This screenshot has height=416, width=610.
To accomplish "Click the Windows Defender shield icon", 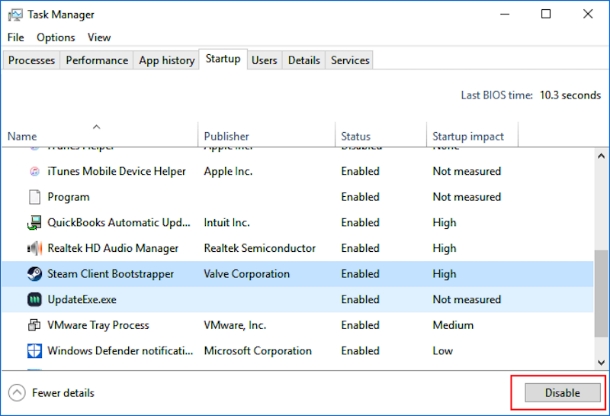I will point(33,351).
